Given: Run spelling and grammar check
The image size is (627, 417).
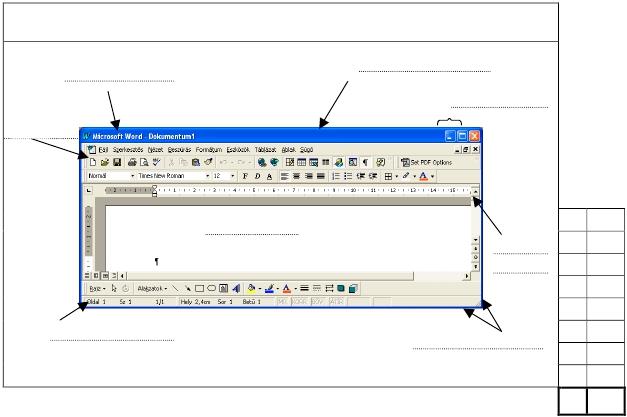Looking at the screenshot, I should coord(156,162).
